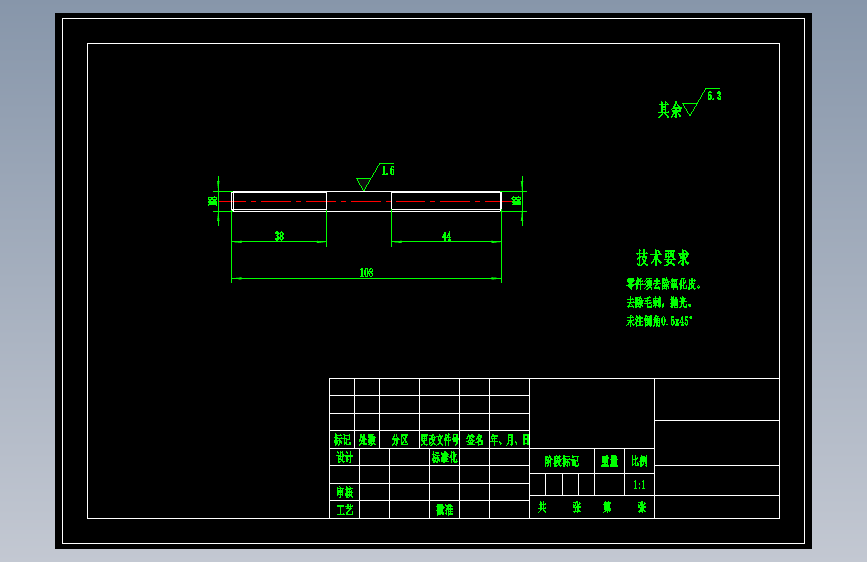This screenshot has height=562, width=867.
Task: Select the '分区' title block cell
Action: point(399,440)
